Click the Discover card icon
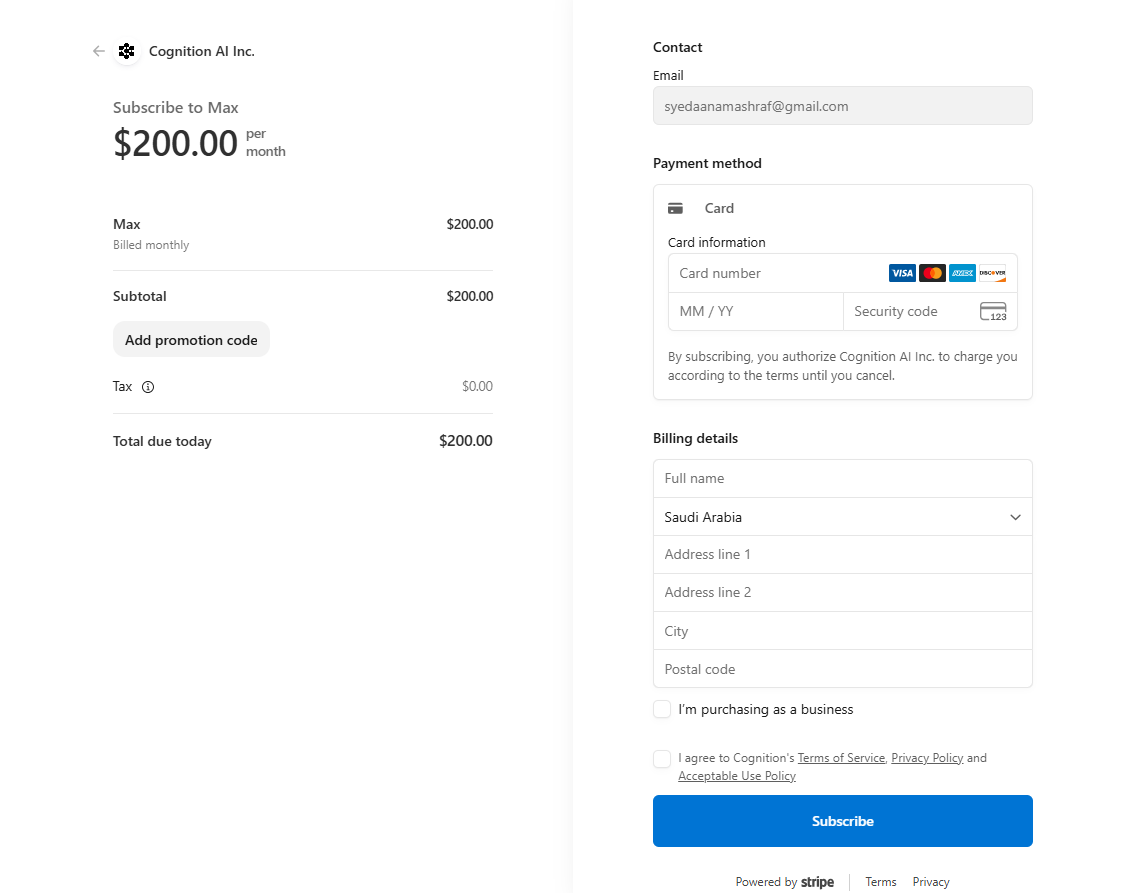The width and height of the screenshot is (1143, 893). coord(992,273)
